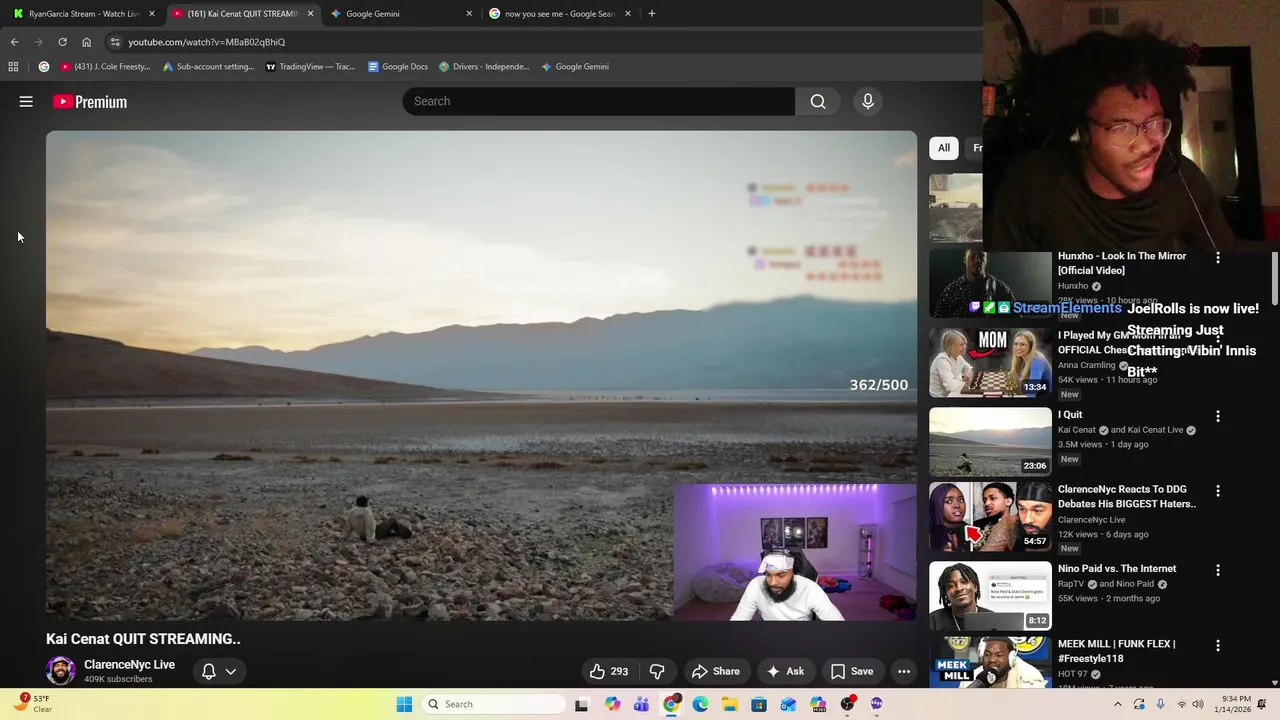
Task: Open Task View on taskbar
Action: [x=581, y=704]
